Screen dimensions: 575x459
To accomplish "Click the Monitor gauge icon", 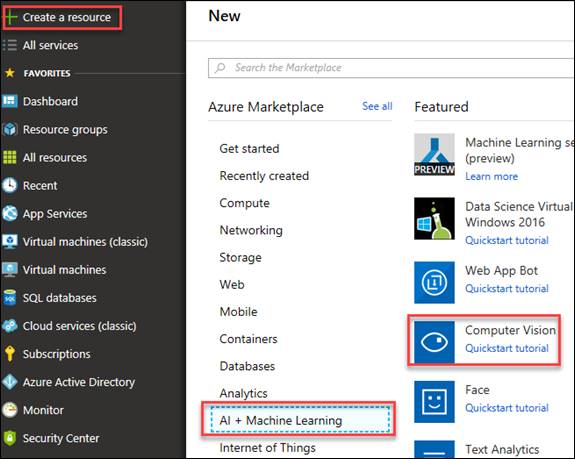I will coord(10,410).
